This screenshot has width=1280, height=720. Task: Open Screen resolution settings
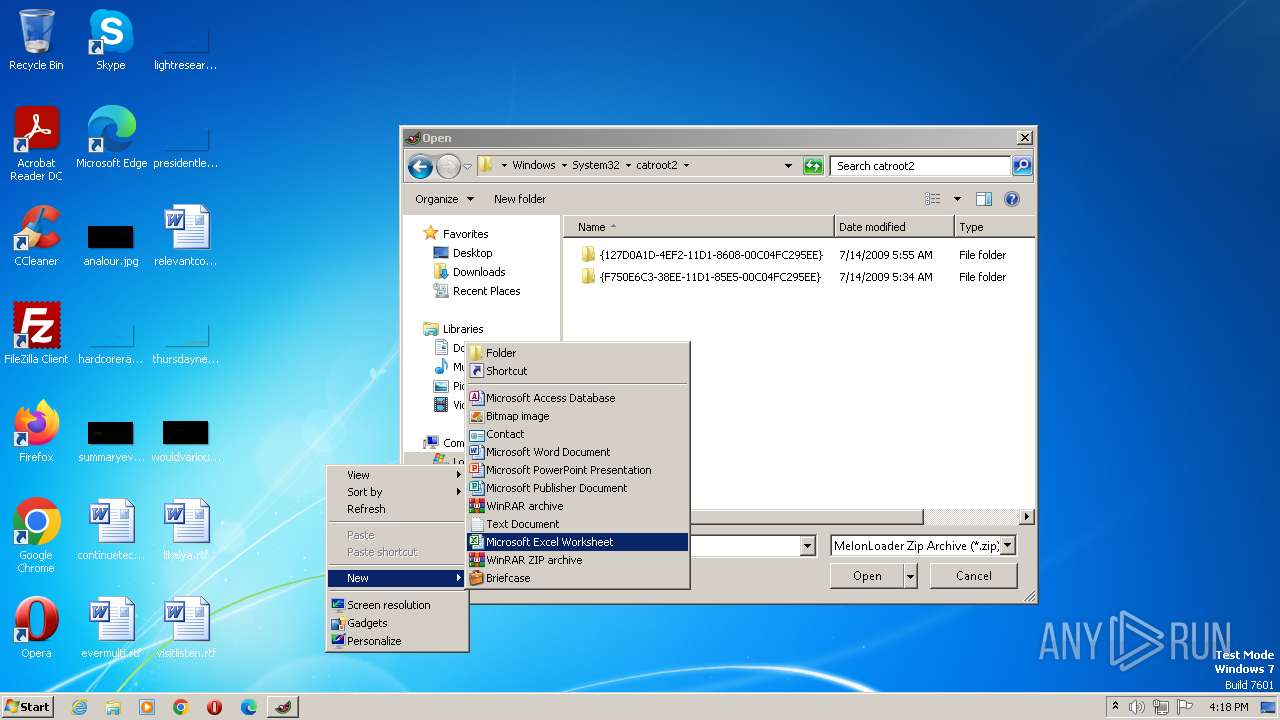[x=397, y=605]
